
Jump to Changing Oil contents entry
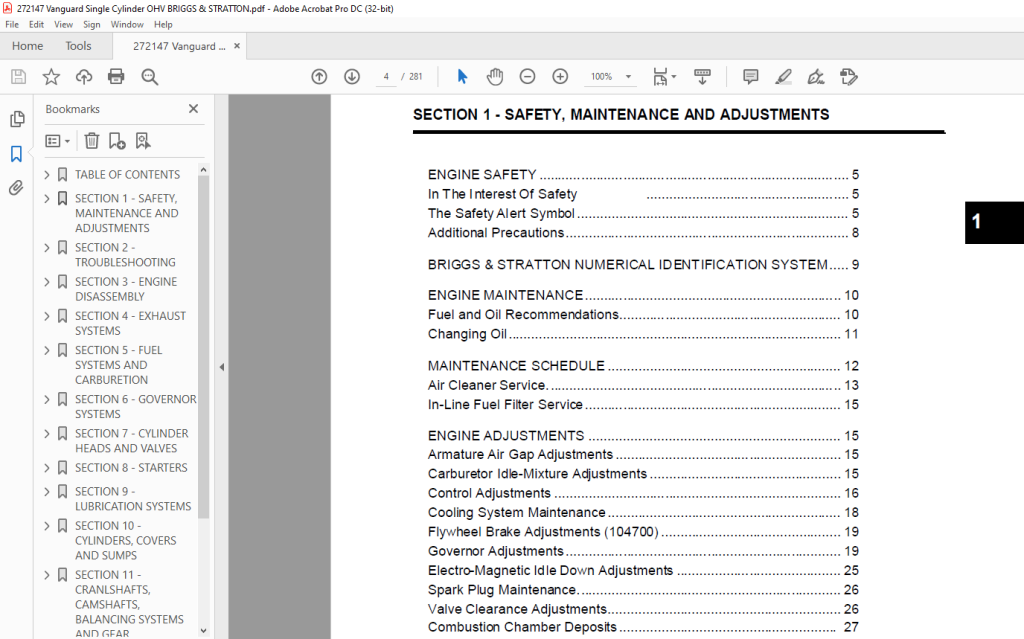pyautogui.click(x=643, y=334)
